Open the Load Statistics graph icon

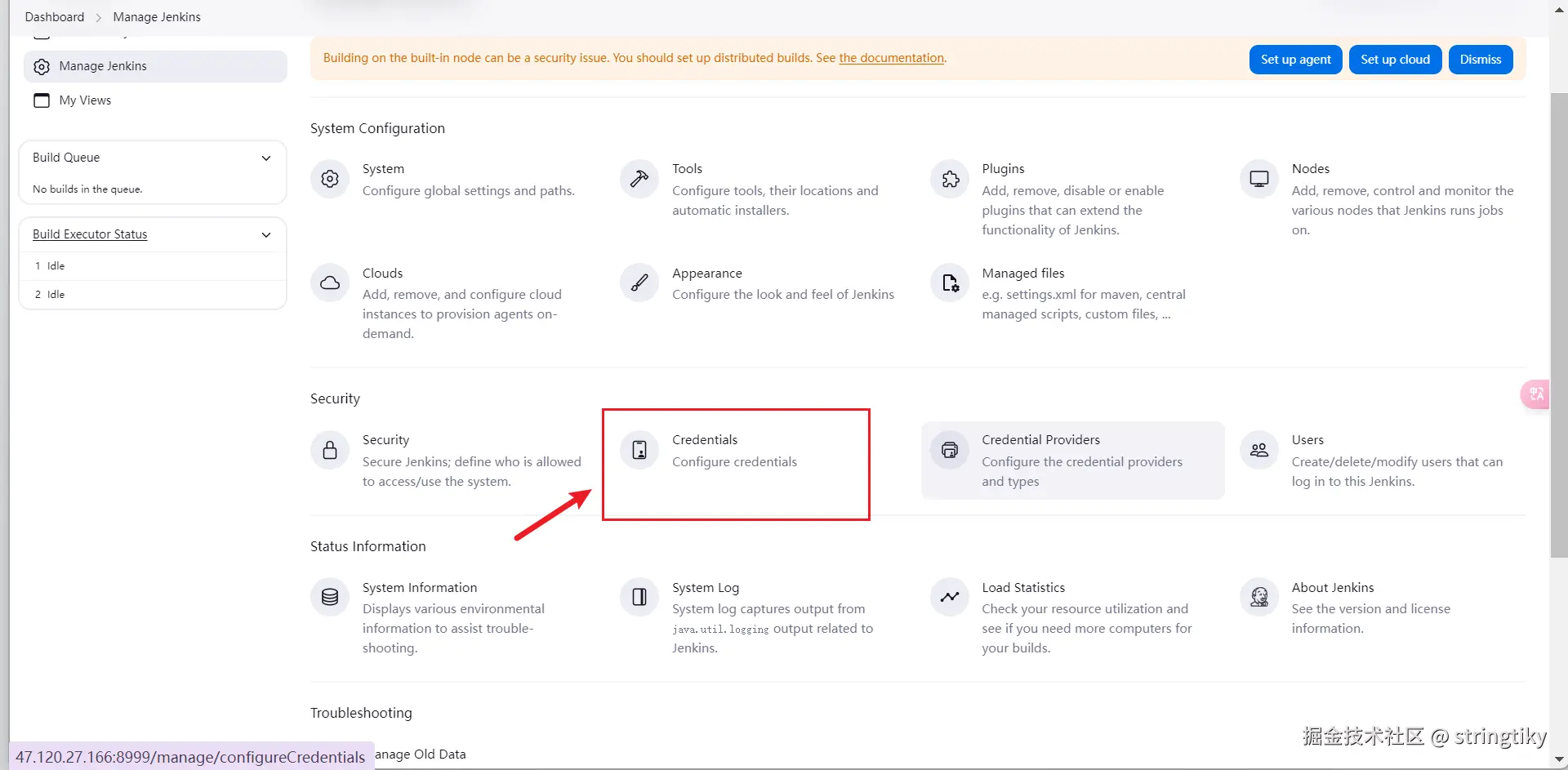coord(950,597)
